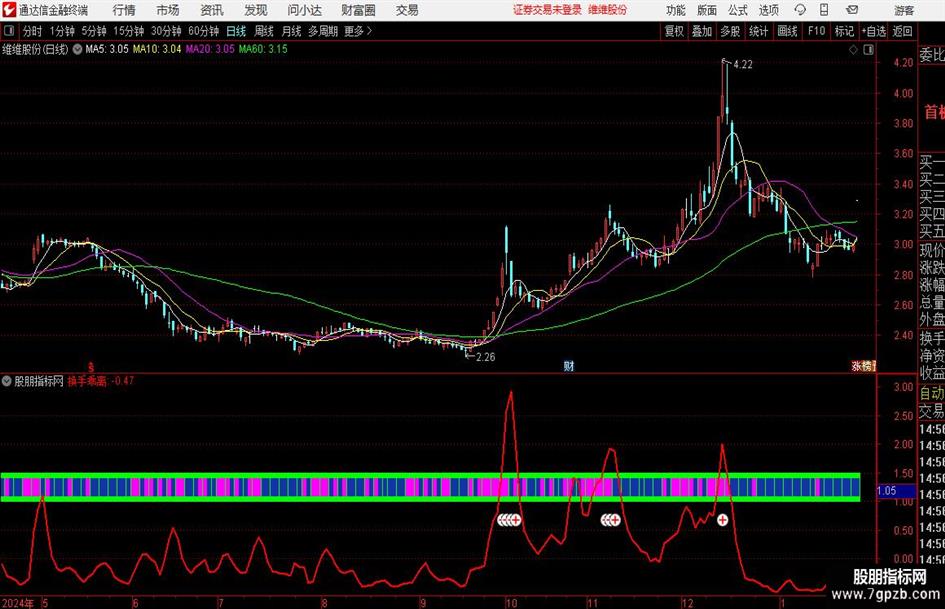Viewport: 945px width, 609px height.
Task: Switch to 1分钟 period tab
Action: (x=62, y=31)
